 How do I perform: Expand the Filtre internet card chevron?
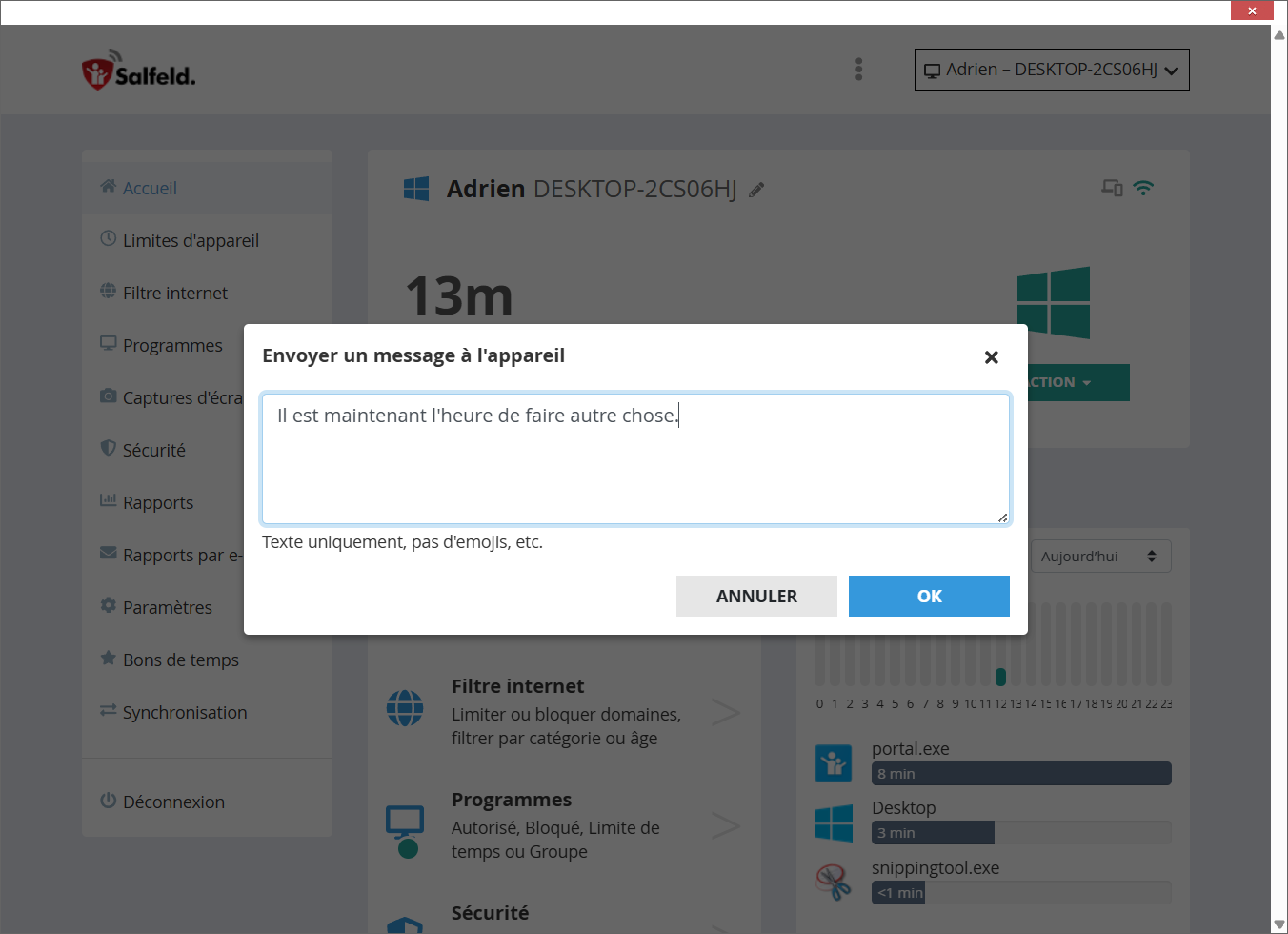[x=726, y=712]
